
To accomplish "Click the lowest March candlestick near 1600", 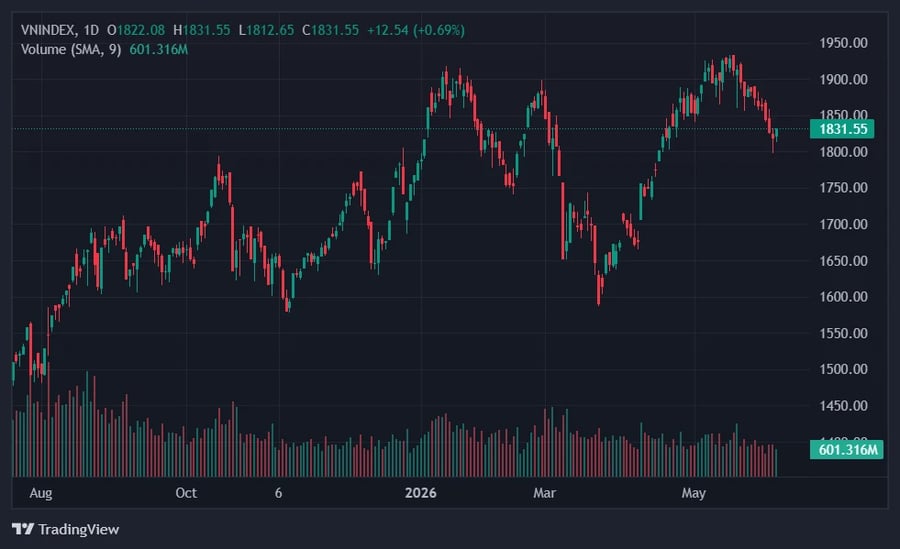I will pos(599,290).
